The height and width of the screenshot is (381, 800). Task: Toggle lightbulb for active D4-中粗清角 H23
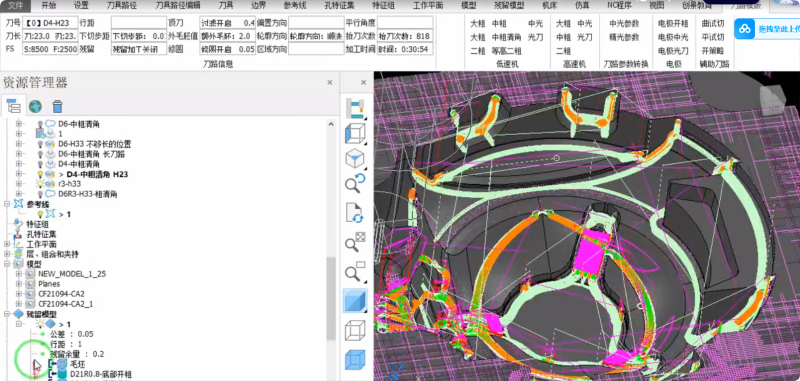[40, 174]
